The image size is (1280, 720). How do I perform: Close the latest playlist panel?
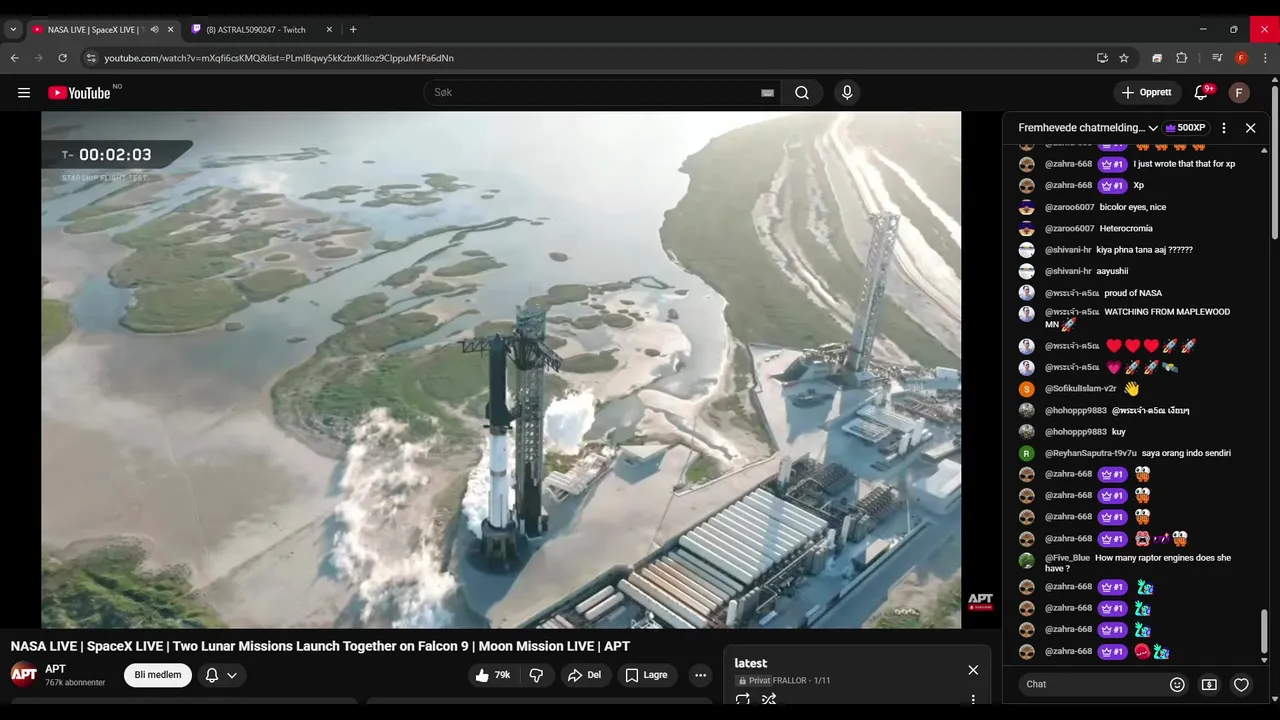pos(973,670)
